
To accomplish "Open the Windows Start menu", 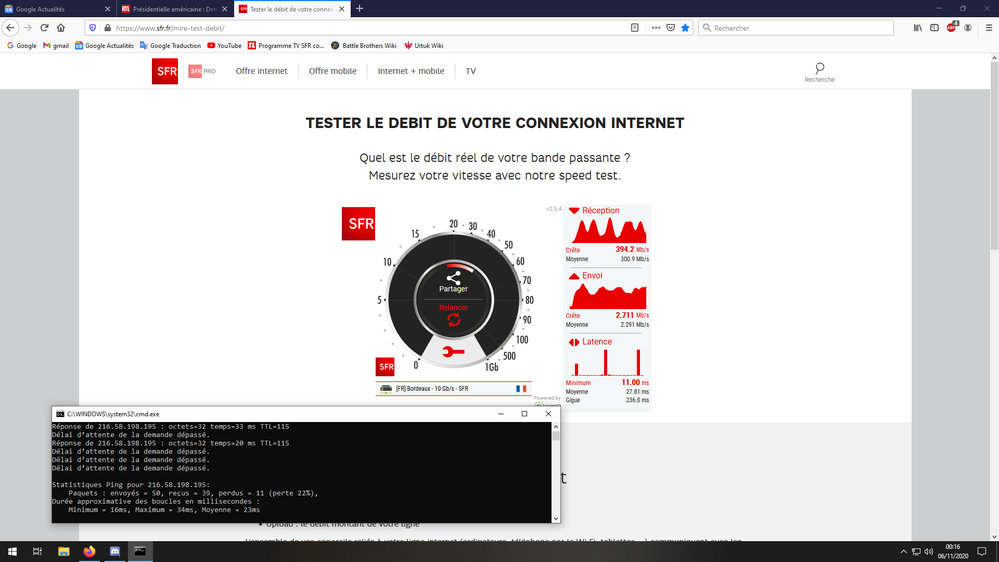I will pos(12,551).
